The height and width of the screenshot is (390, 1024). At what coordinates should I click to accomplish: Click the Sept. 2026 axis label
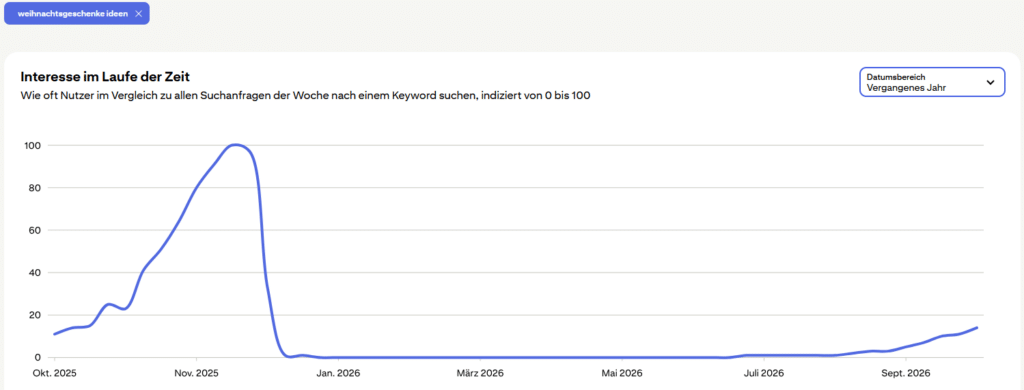(x=905, y=374)
